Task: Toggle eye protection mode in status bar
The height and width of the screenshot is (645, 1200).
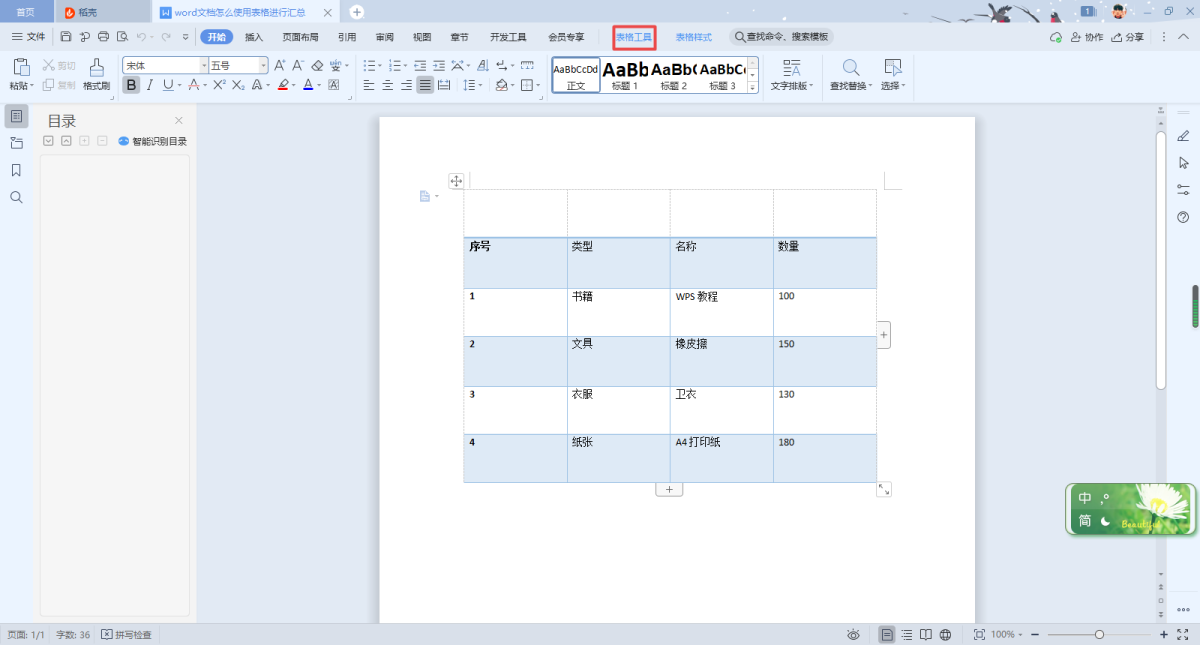Action: pyautogui.click(x=853, y=635)
